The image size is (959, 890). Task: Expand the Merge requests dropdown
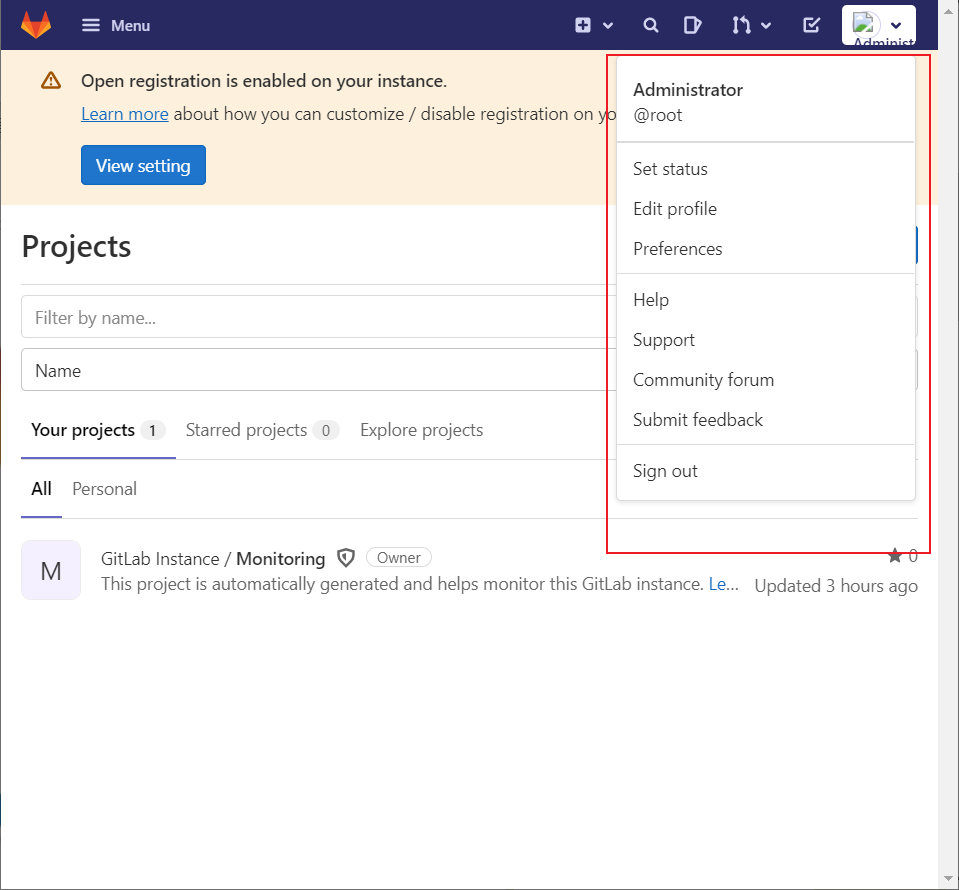pos(751,25)
